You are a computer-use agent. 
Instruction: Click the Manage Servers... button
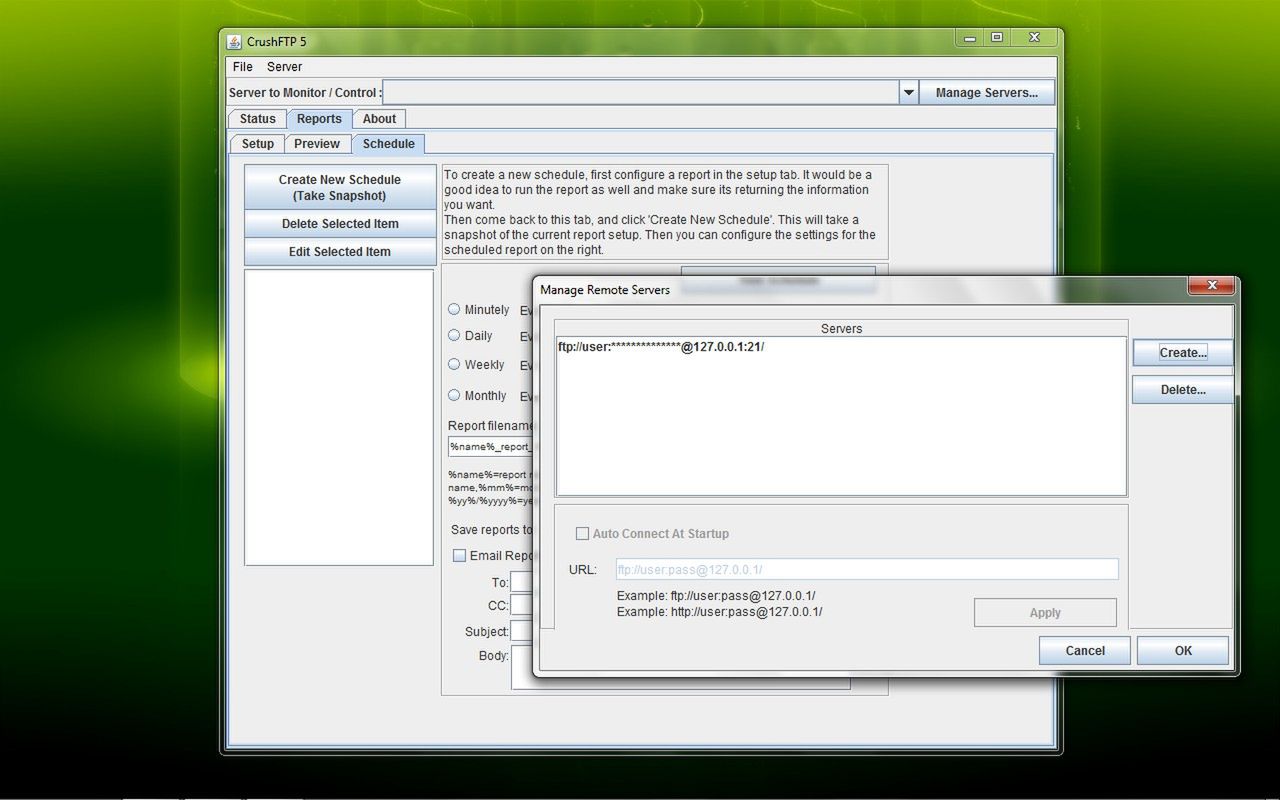[987, 92]
